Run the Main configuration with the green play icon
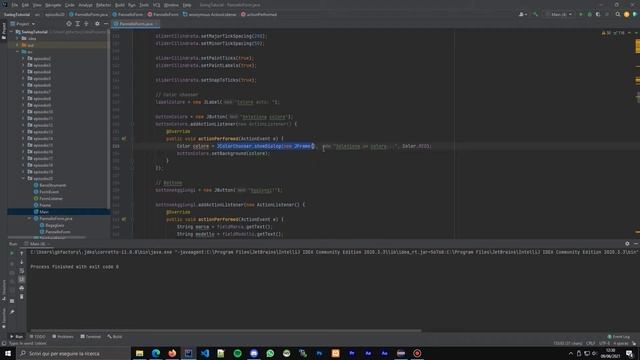Viewport: 640px width, 360px height. click(x=581, y=14)
